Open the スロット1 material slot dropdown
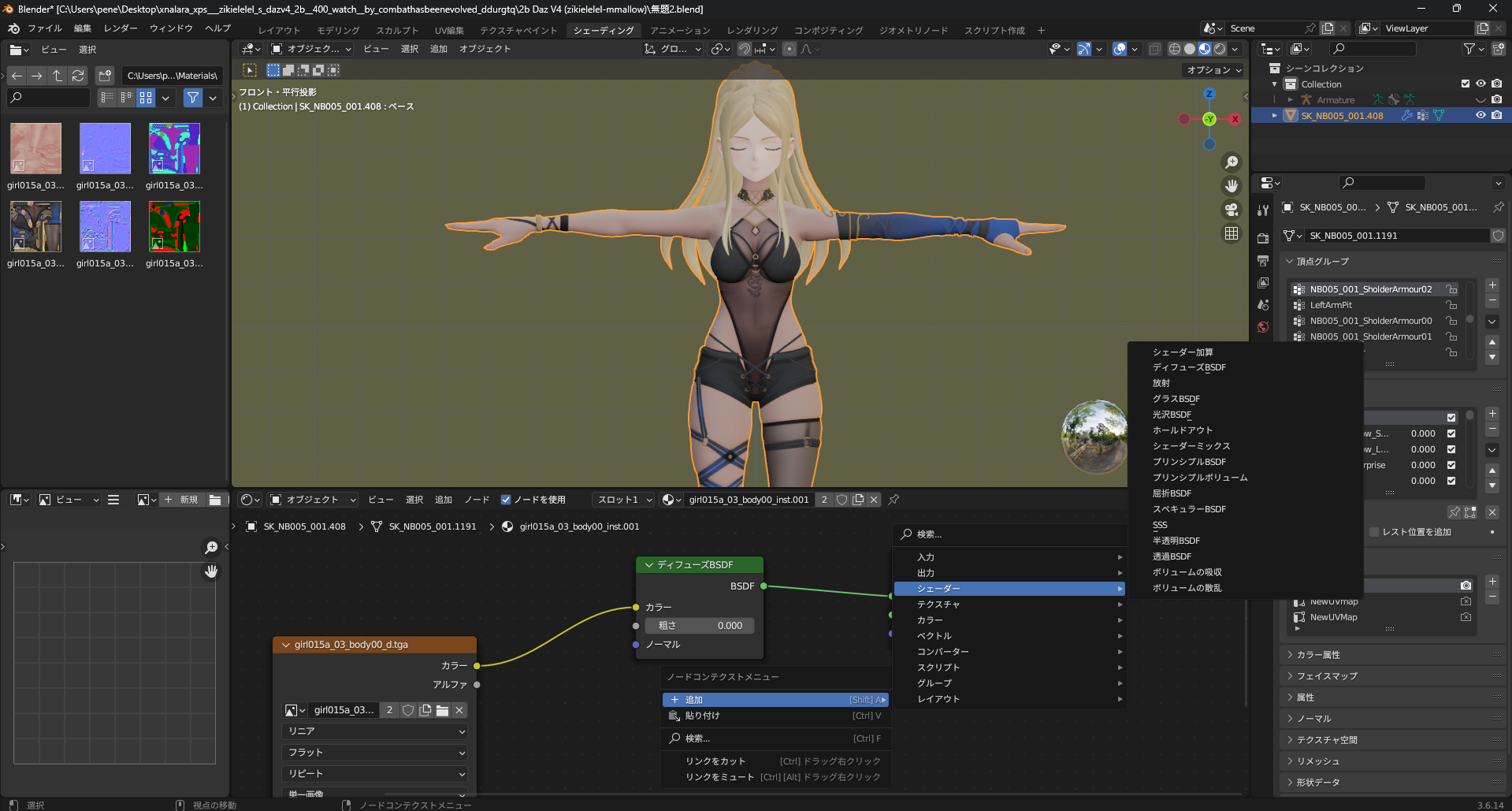This screenshot has width=1512, height=811. [624, 500]
